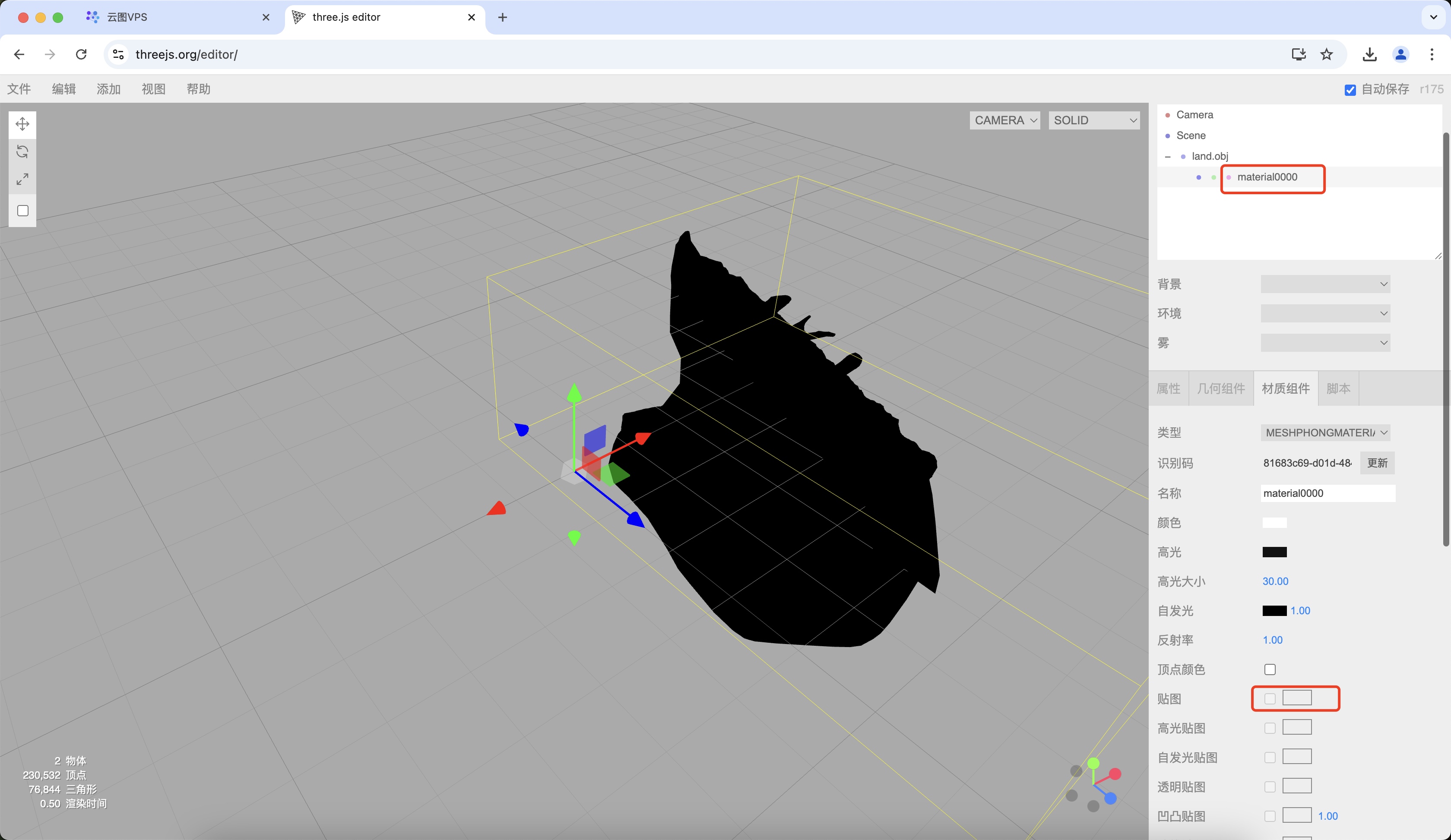Reload the three.js editor page
The image size is (1451, 840).
tap(81, 54)
